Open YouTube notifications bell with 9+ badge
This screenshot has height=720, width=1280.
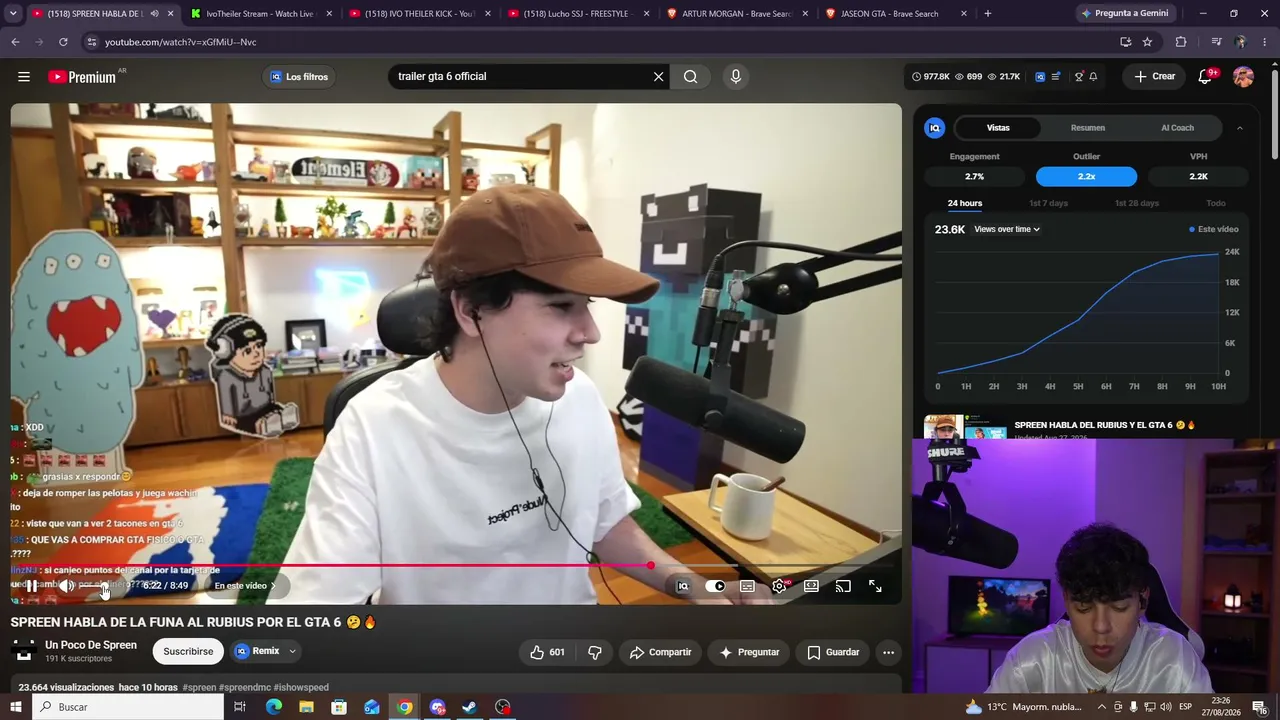pyautogui.click(x=1205, y=77)
